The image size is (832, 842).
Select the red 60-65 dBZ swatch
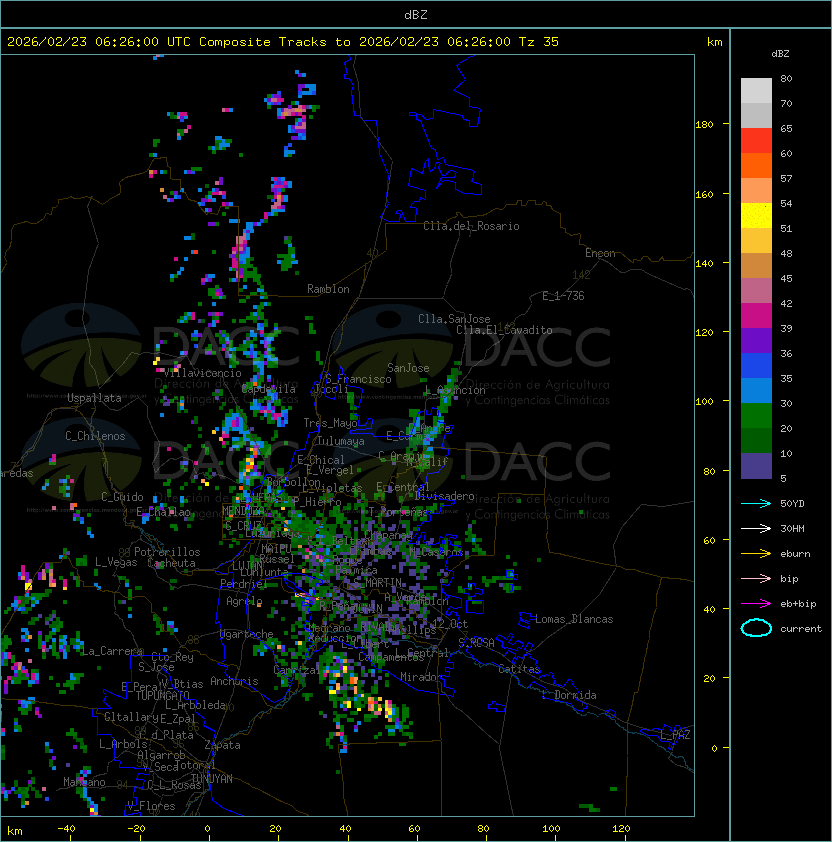coord(756,141)
